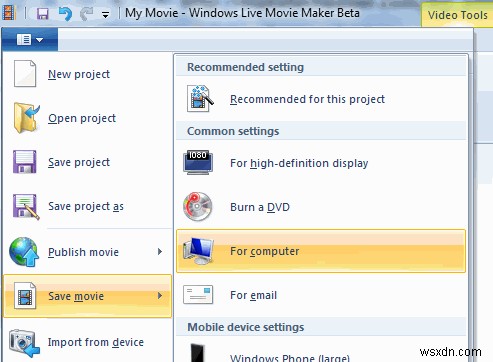Select Recommended for this project option
This screenshot has width=493, height=362.
321,99
